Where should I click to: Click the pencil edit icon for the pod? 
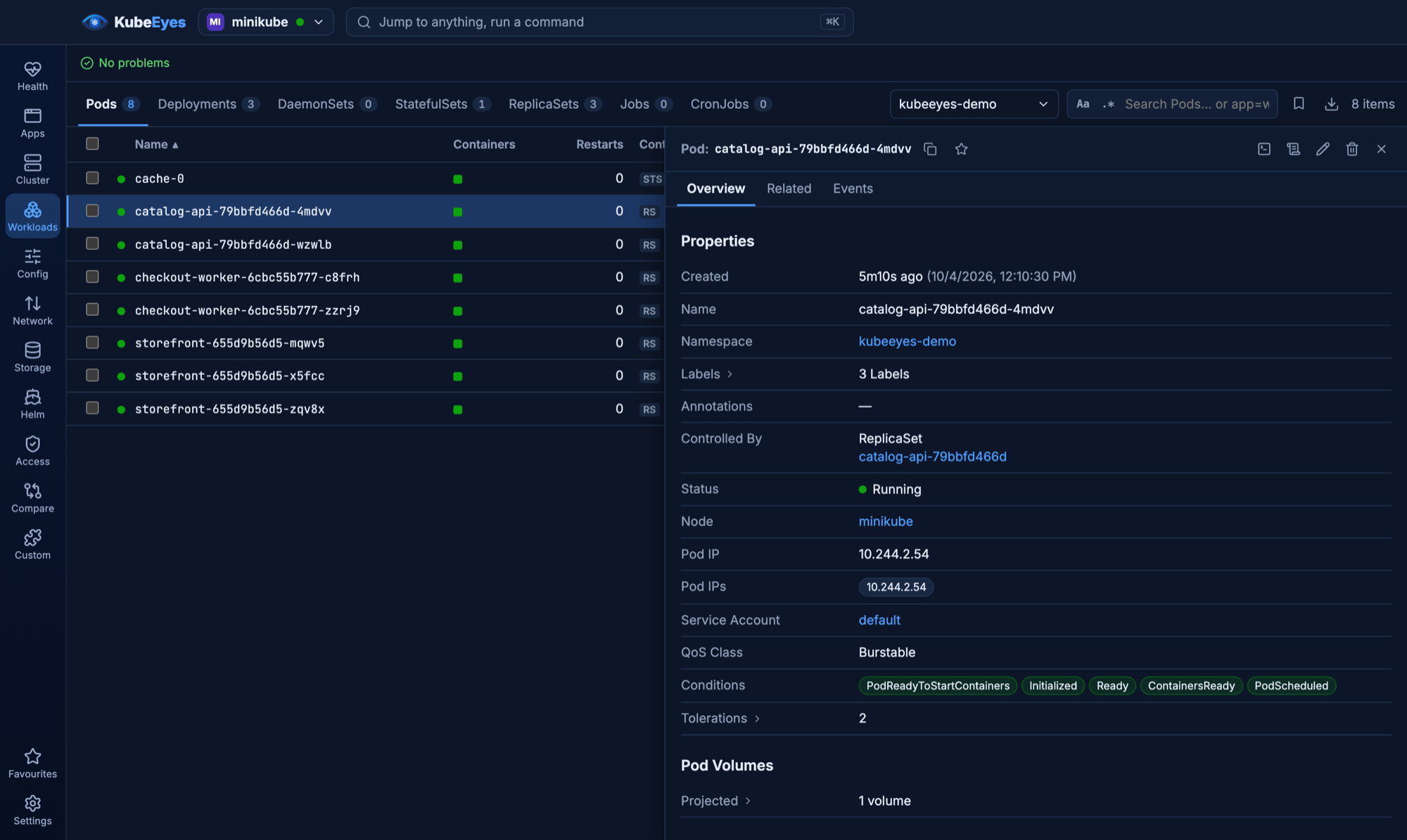click(1323, 149)
